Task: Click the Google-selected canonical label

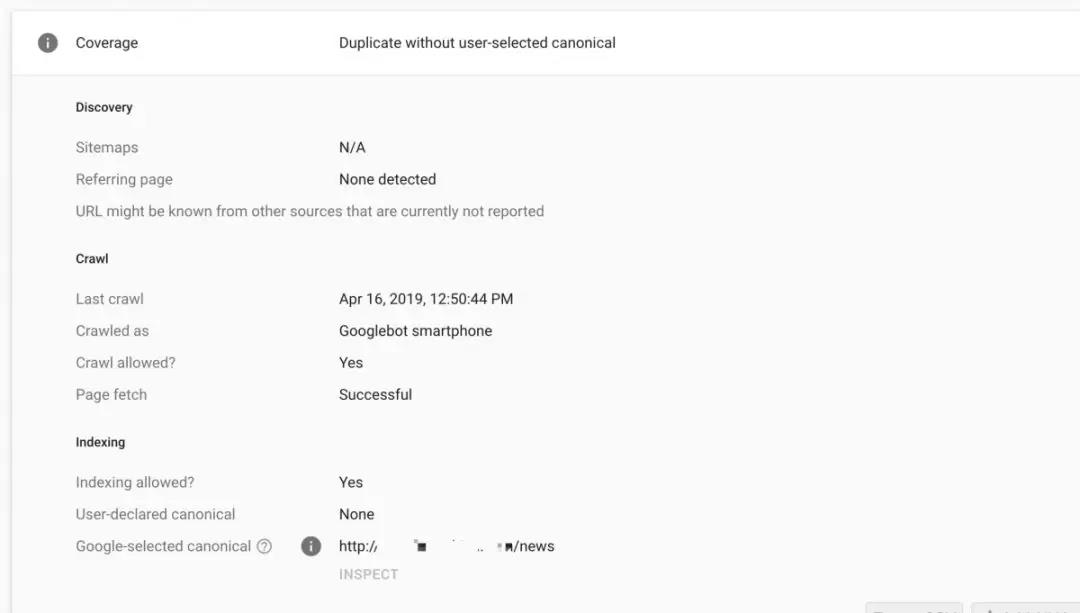Action: coord(163,546)
